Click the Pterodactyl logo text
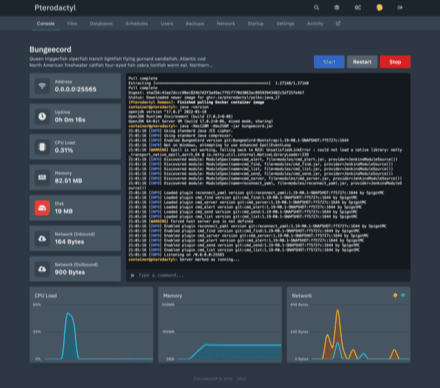This screenshot has height=388, width=440. (x=55, y=8)
